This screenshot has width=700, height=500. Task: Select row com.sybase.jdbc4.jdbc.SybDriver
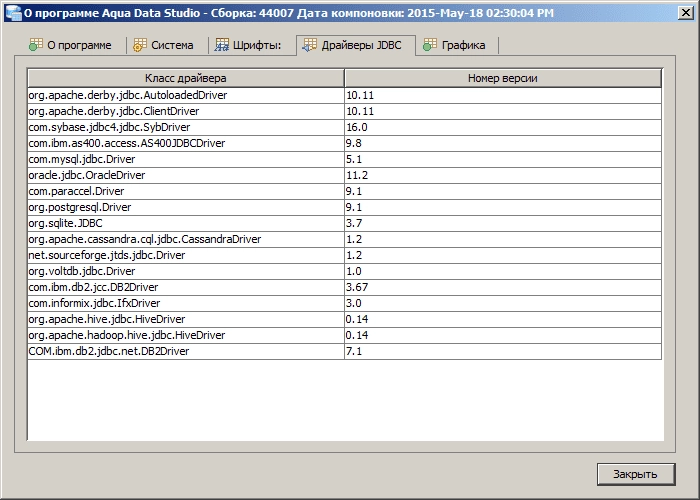coord(344,128)
